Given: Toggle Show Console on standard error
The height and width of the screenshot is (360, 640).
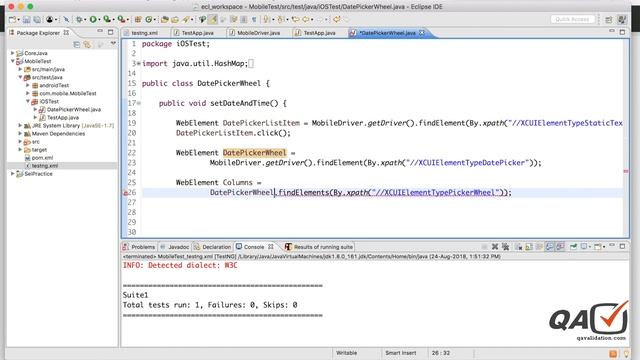Looking at the screenshot, I should [560, 247].
